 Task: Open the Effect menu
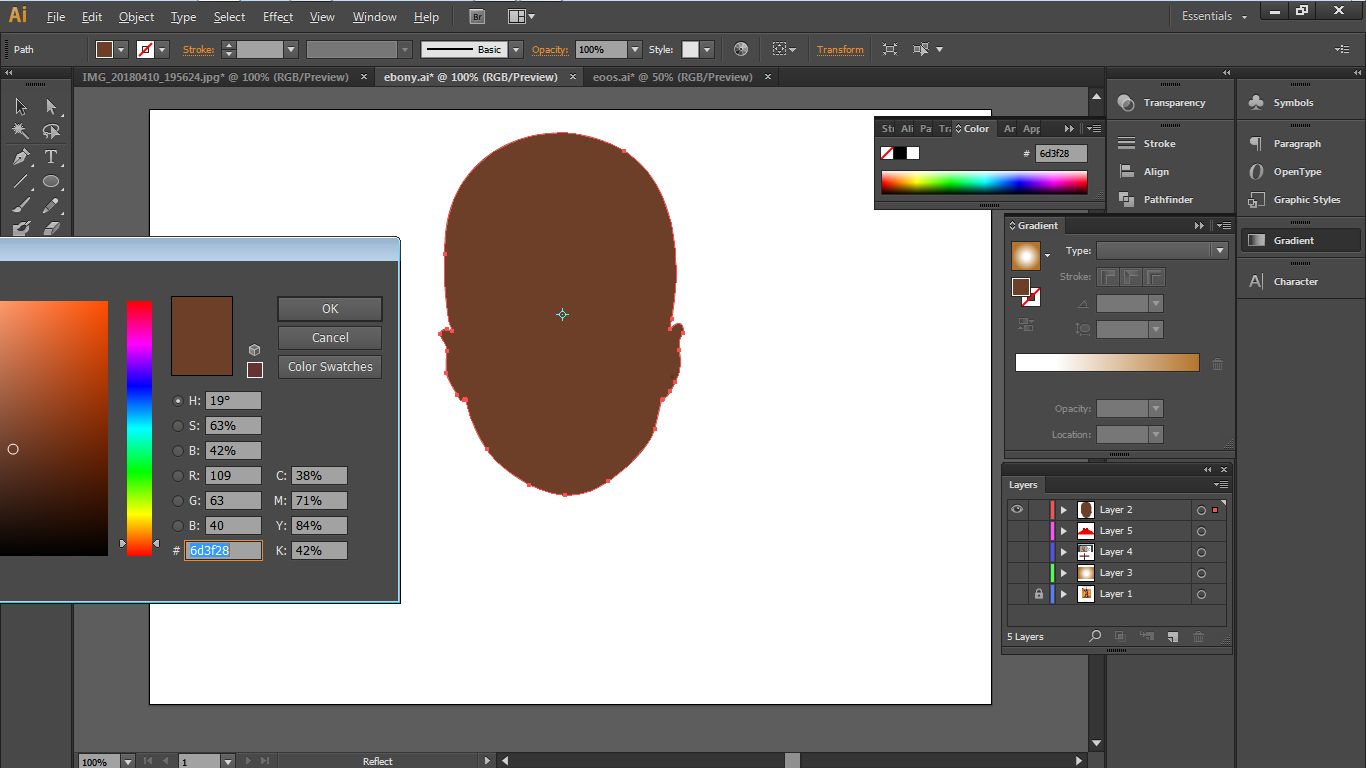[x=278, y=17]
